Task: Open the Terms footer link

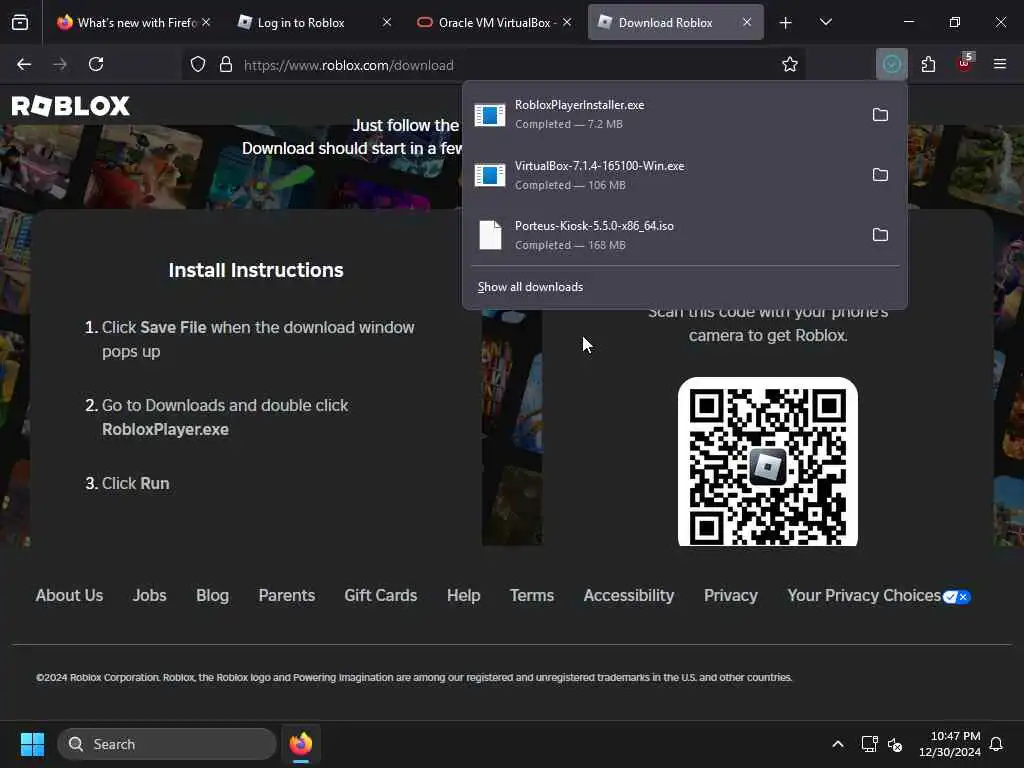Action: pos(532,596)
